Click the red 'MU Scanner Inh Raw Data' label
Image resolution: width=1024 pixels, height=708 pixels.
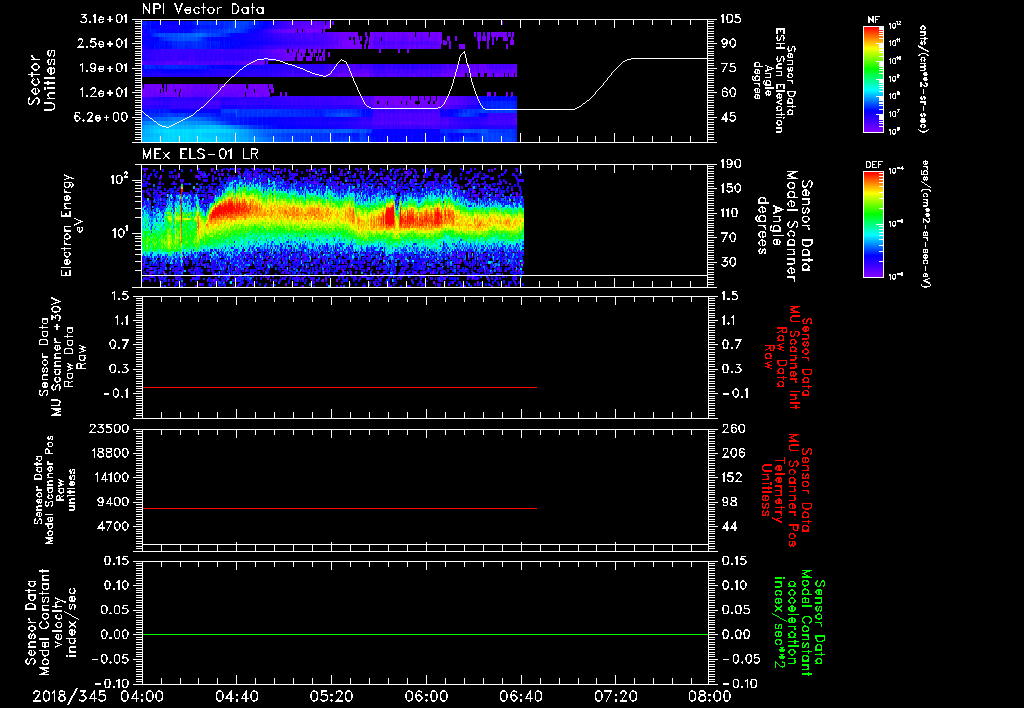(788, 357)
